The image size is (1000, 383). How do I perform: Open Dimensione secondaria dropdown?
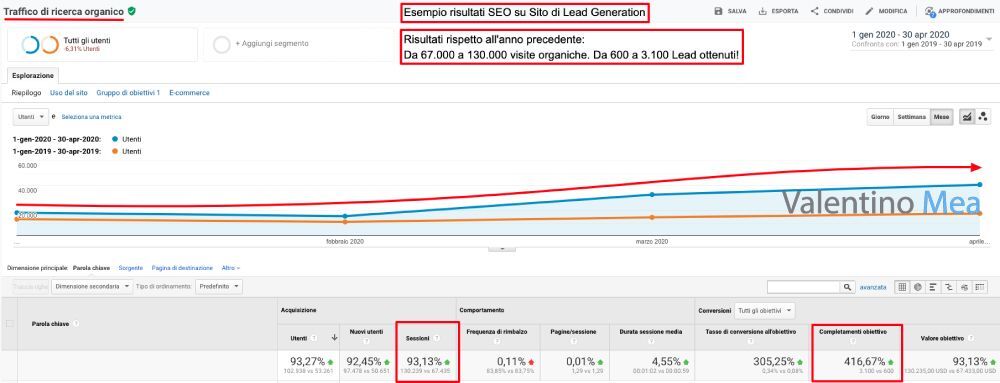point(92,287)
